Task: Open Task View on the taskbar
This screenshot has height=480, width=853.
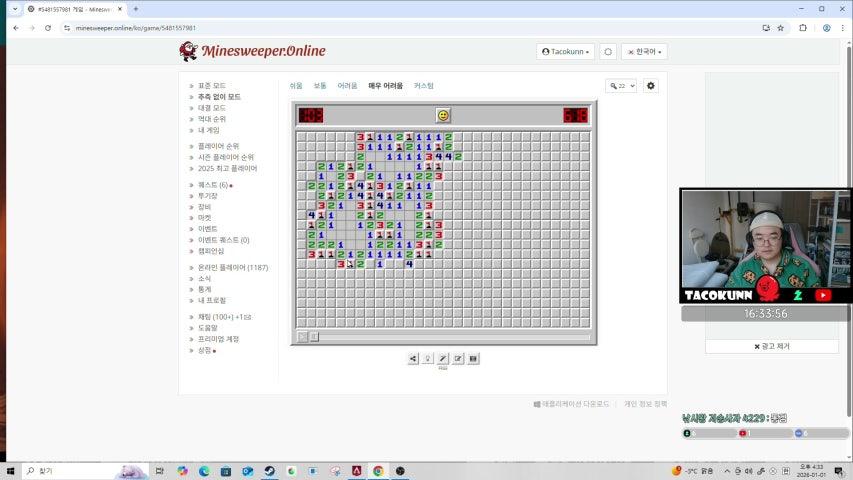Action: tap(159, 471)
